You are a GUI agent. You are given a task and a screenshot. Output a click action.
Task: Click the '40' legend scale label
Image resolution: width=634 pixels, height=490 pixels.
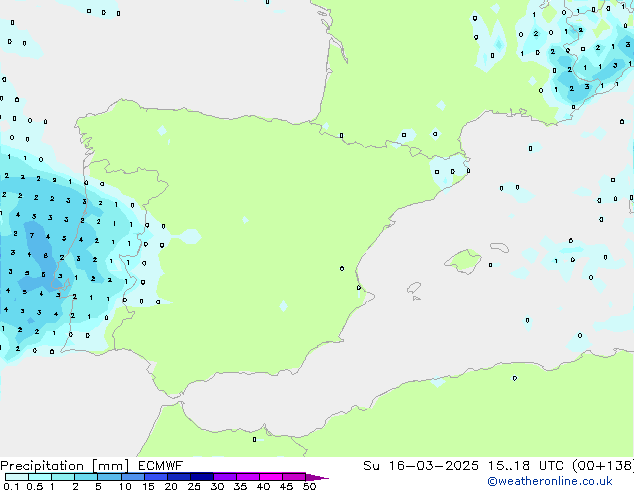(x=263, y=486)
